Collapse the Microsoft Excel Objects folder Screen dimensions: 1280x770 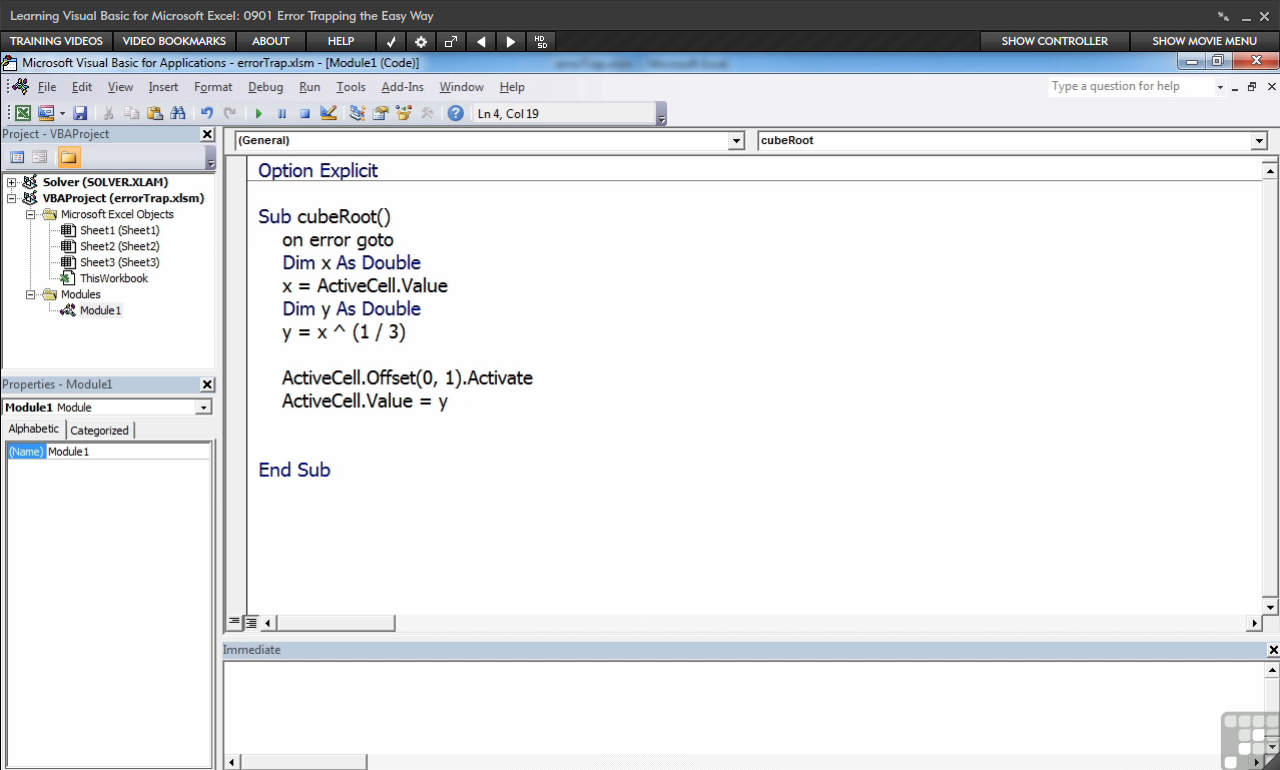31,214
